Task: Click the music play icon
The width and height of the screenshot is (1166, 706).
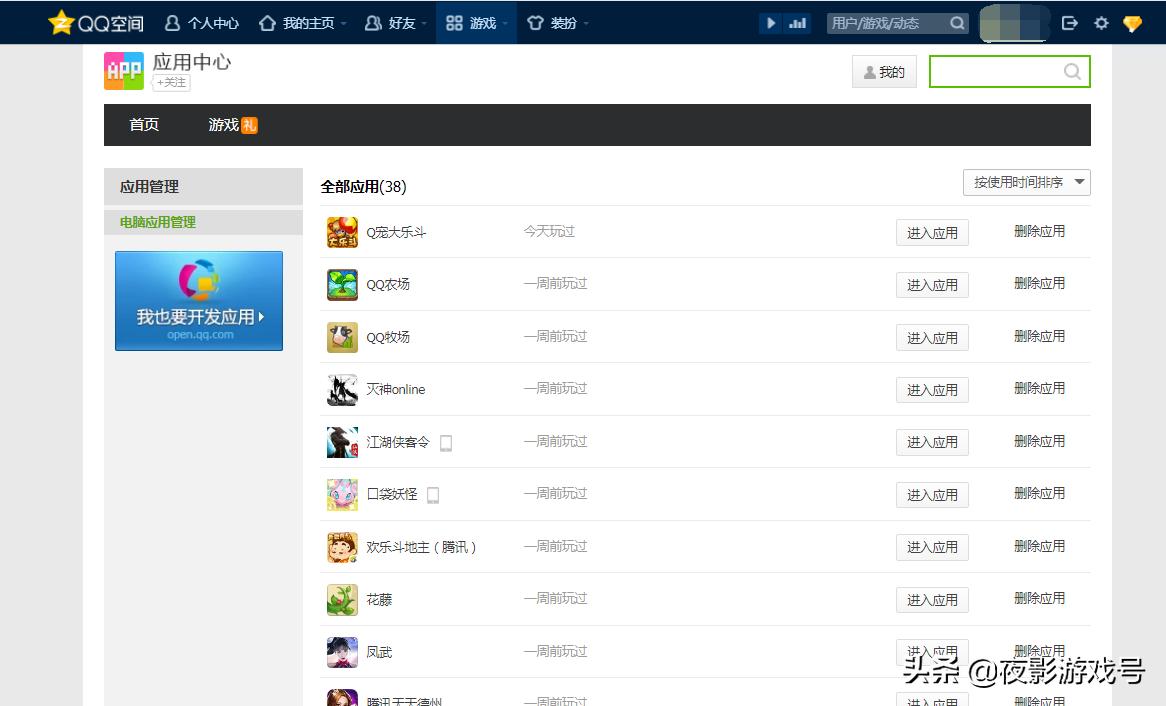Action: click(770, 23)
